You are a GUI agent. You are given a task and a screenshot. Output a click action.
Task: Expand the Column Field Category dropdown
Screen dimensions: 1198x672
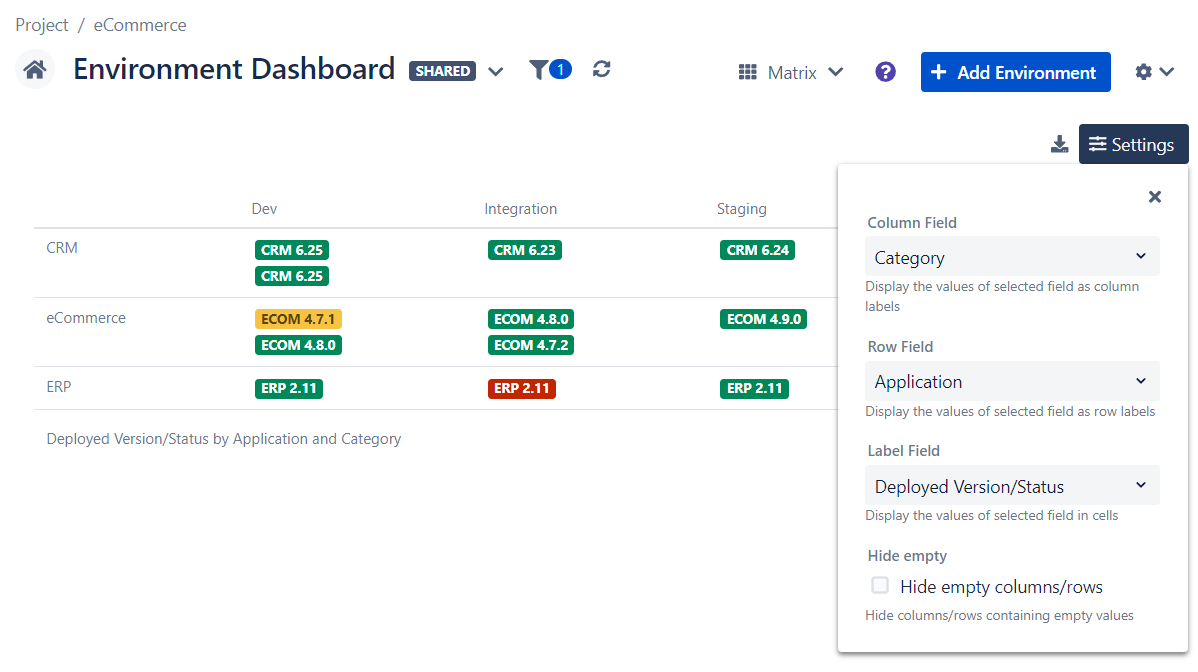pyautogui.click(x=1011, y=257)
